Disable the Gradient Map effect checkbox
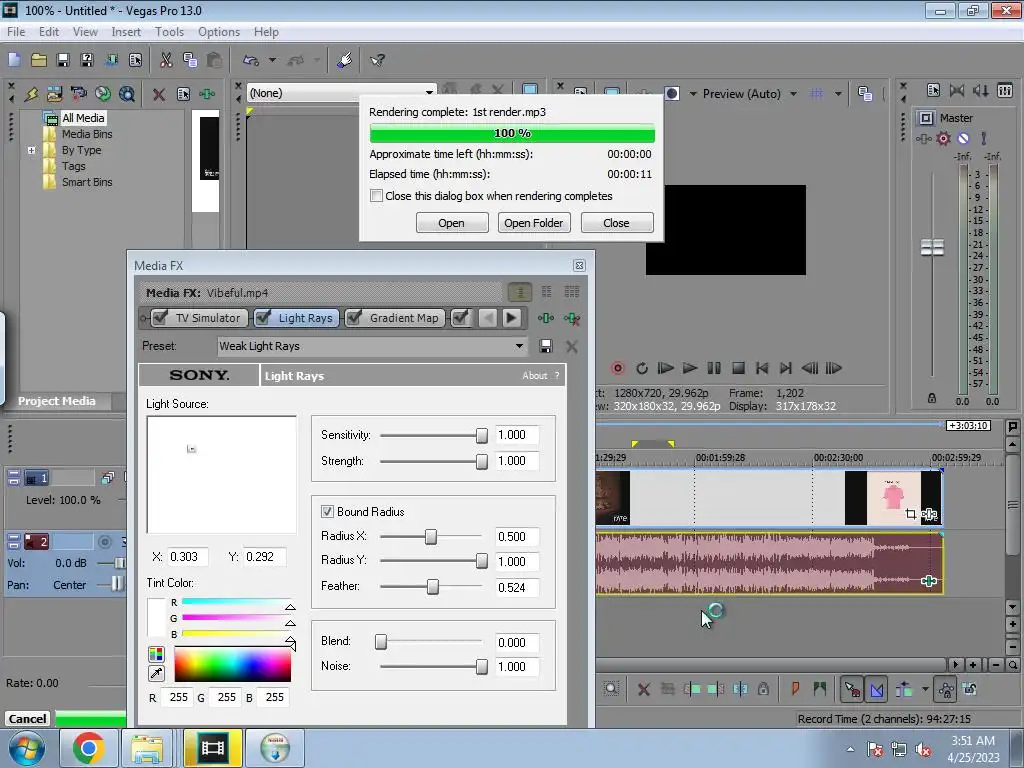 point(354,318)
